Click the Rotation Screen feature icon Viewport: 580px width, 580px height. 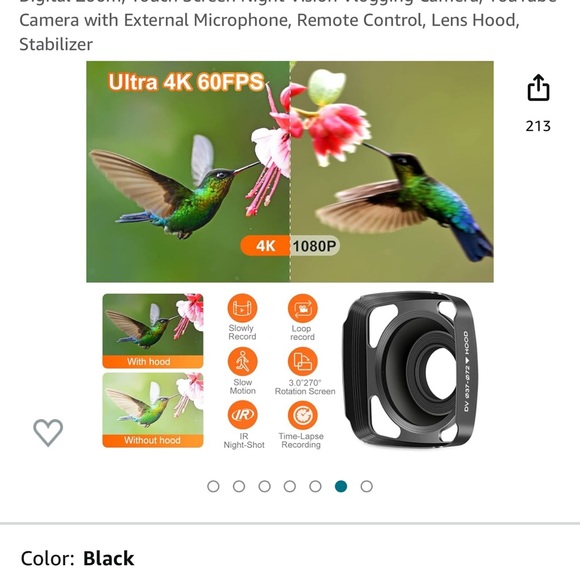(303, 361)
